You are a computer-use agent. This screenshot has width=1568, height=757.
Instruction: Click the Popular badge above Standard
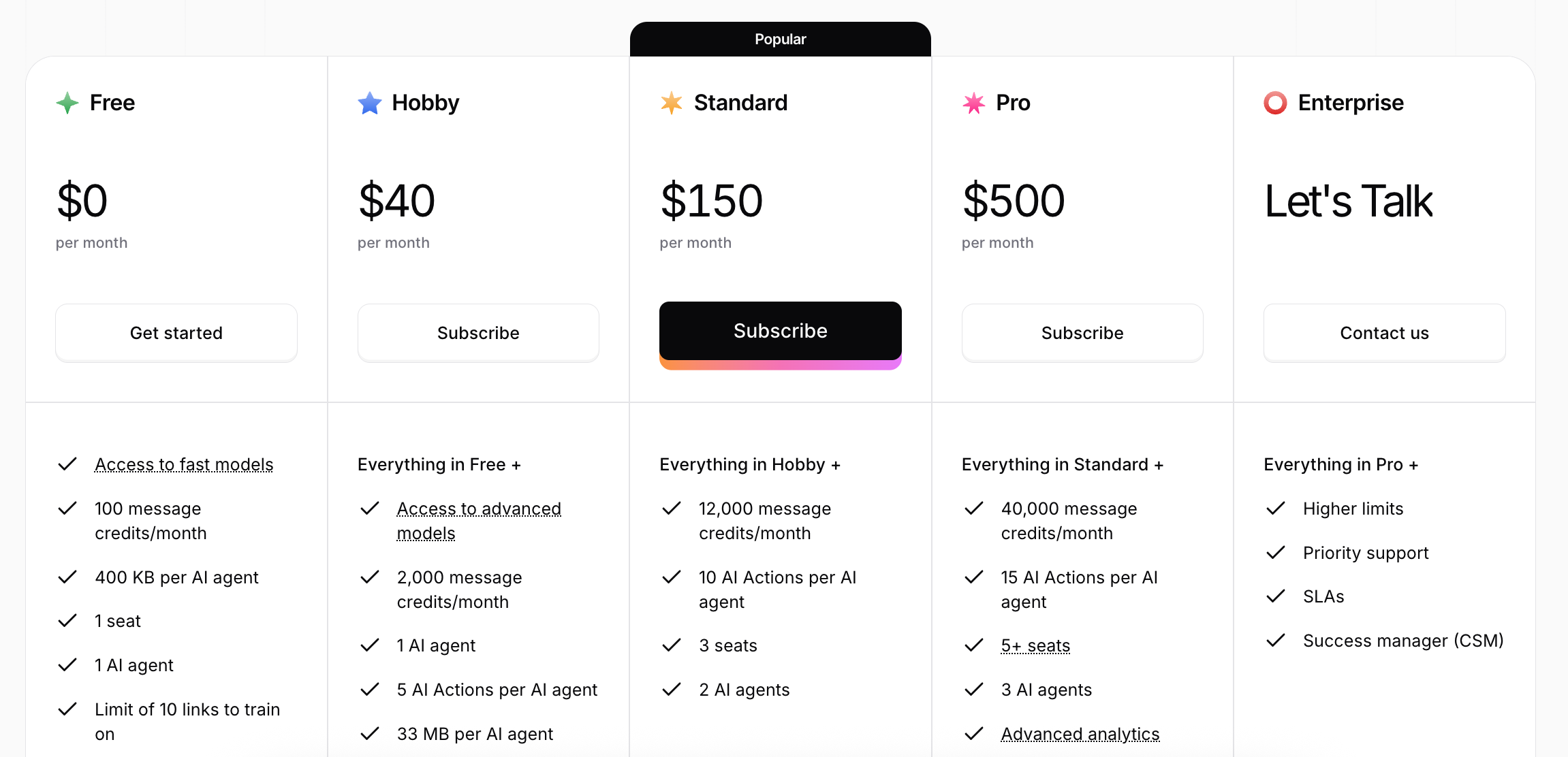click(781, 39)
